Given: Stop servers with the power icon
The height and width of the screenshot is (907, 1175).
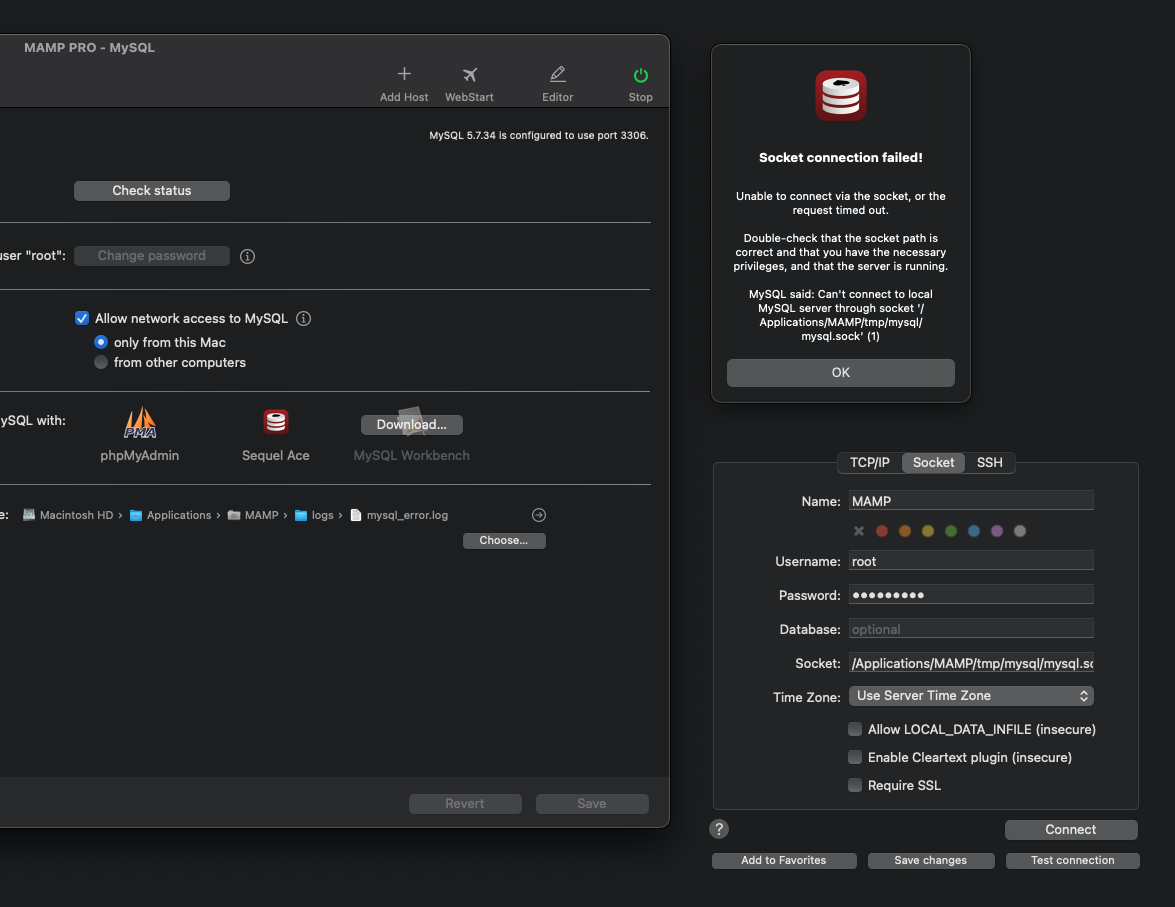Looking at the screenshot, I should click(x=641, y=75).
